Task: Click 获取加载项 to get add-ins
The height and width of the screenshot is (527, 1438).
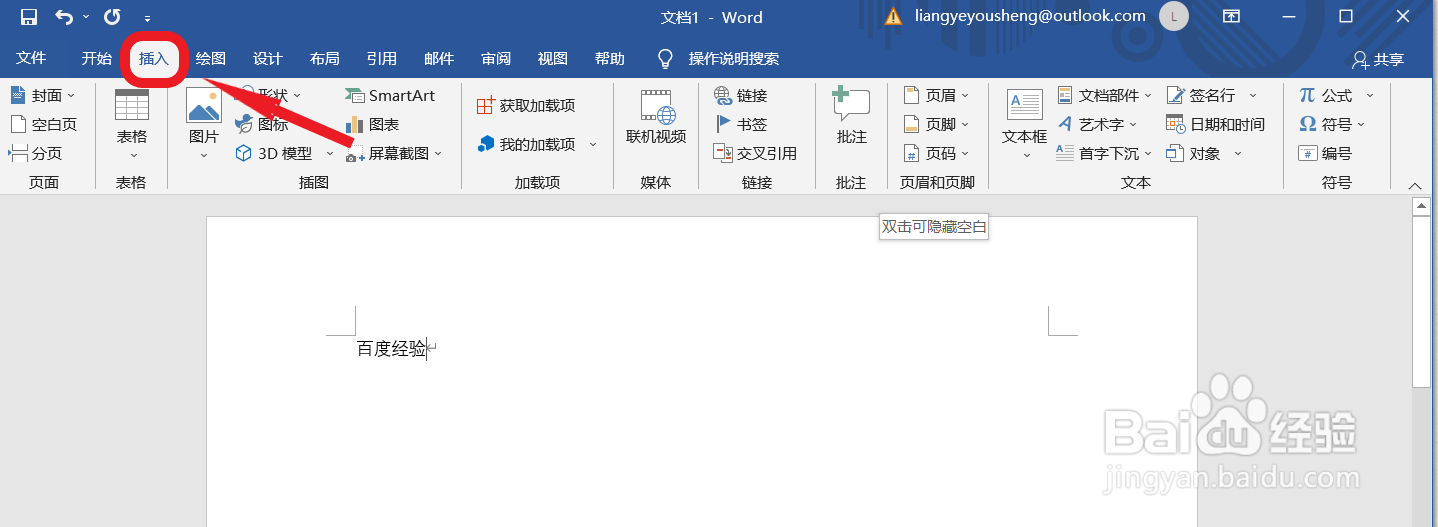Action: coord(526,105)
